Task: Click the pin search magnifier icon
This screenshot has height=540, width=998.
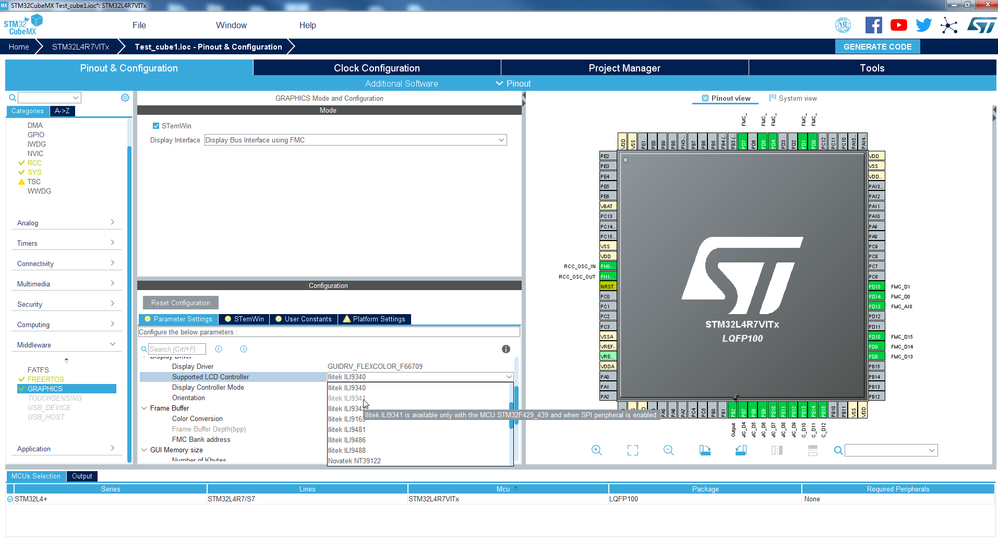Action: pos(838,450)
